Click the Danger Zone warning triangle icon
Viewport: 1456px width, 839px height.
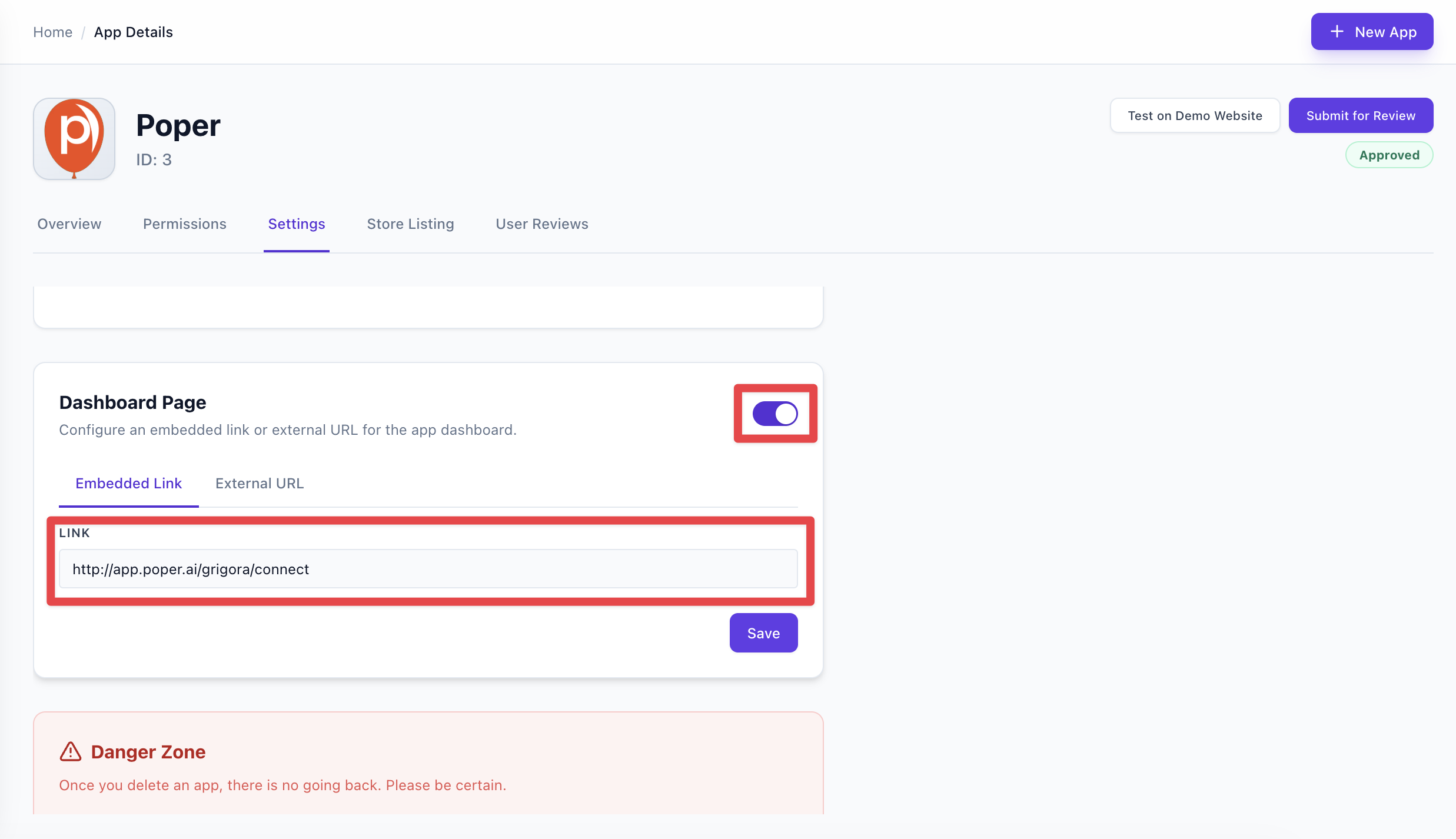pos(70,751)
